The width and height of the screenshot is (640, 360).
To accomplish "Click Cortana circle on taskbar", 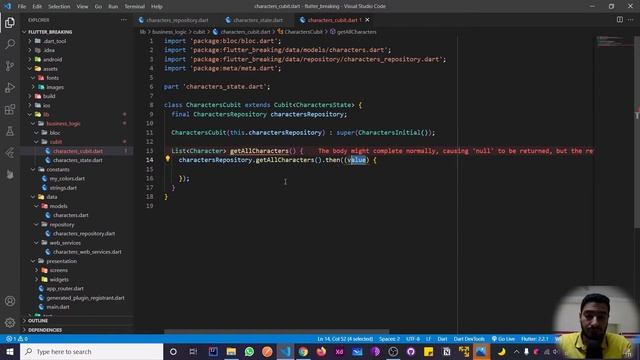I will [x=173, y=351].
